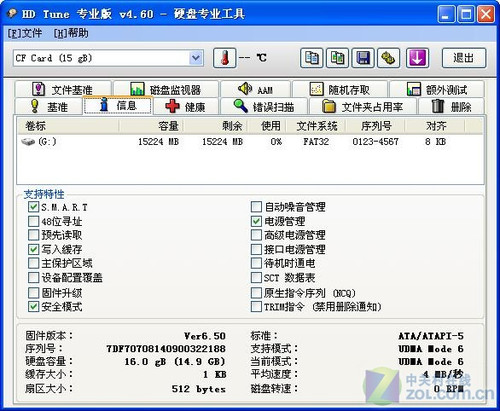Toggle the S.M.A.R.T checkbox

click(x=33, y=207)
